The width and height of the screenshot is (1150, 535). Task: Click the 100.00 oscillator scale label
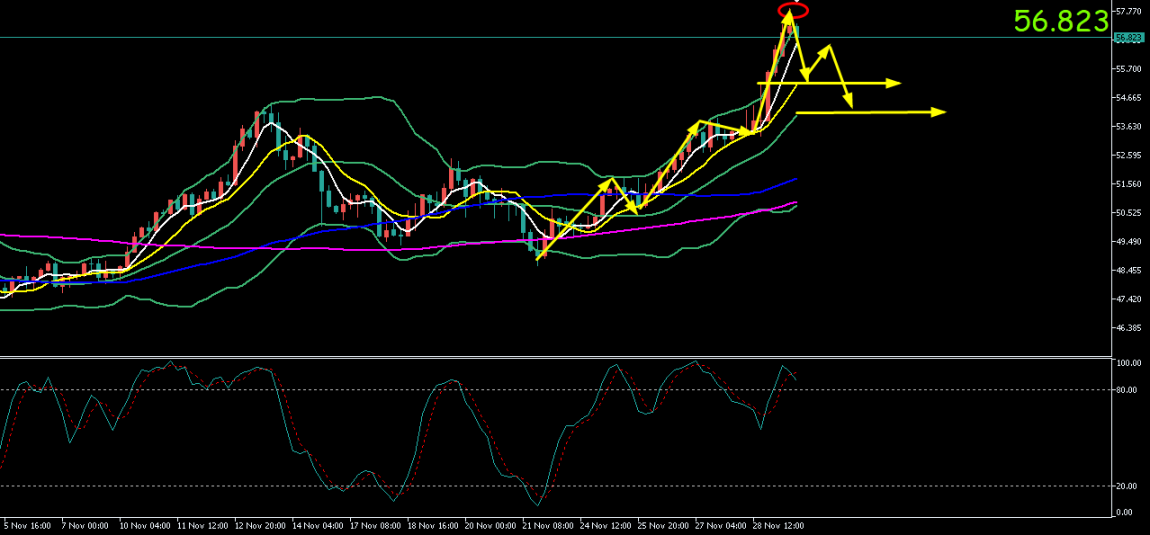[1127, 363]
